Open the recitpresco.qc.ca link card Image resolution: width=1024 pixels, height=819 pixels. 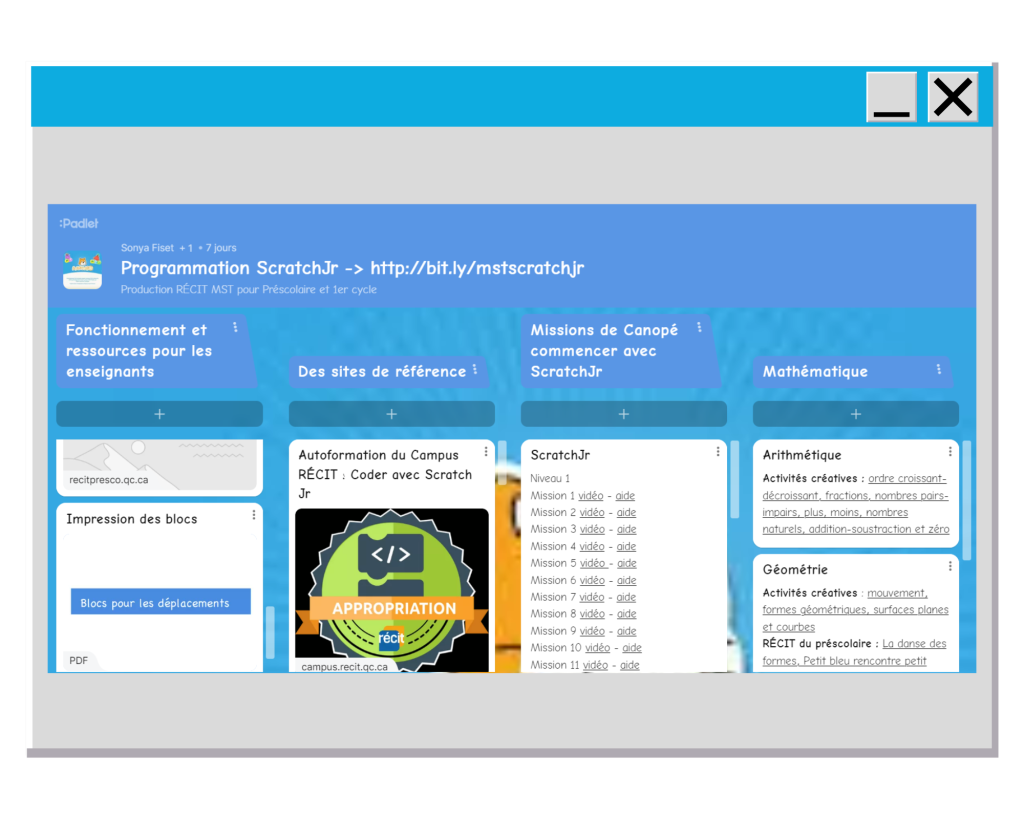(159, 466)
